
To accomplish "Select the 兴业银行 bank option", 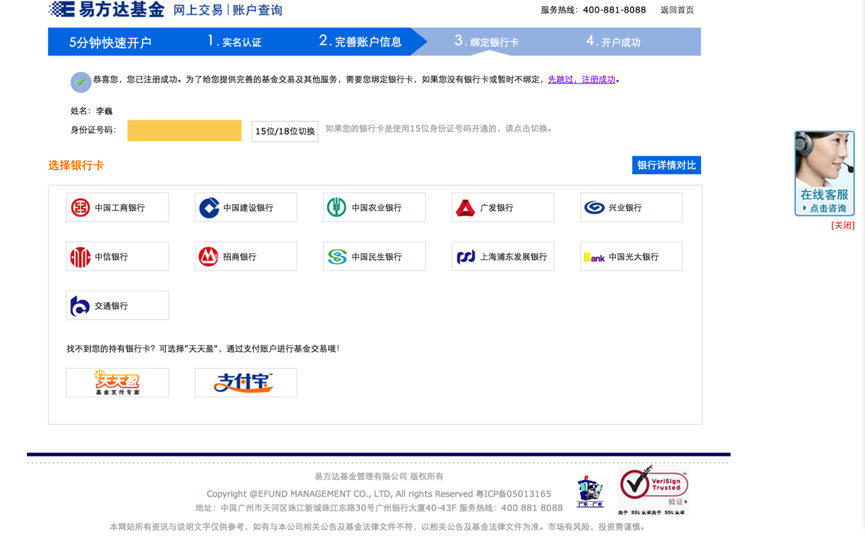I will [x=632, y=207].
